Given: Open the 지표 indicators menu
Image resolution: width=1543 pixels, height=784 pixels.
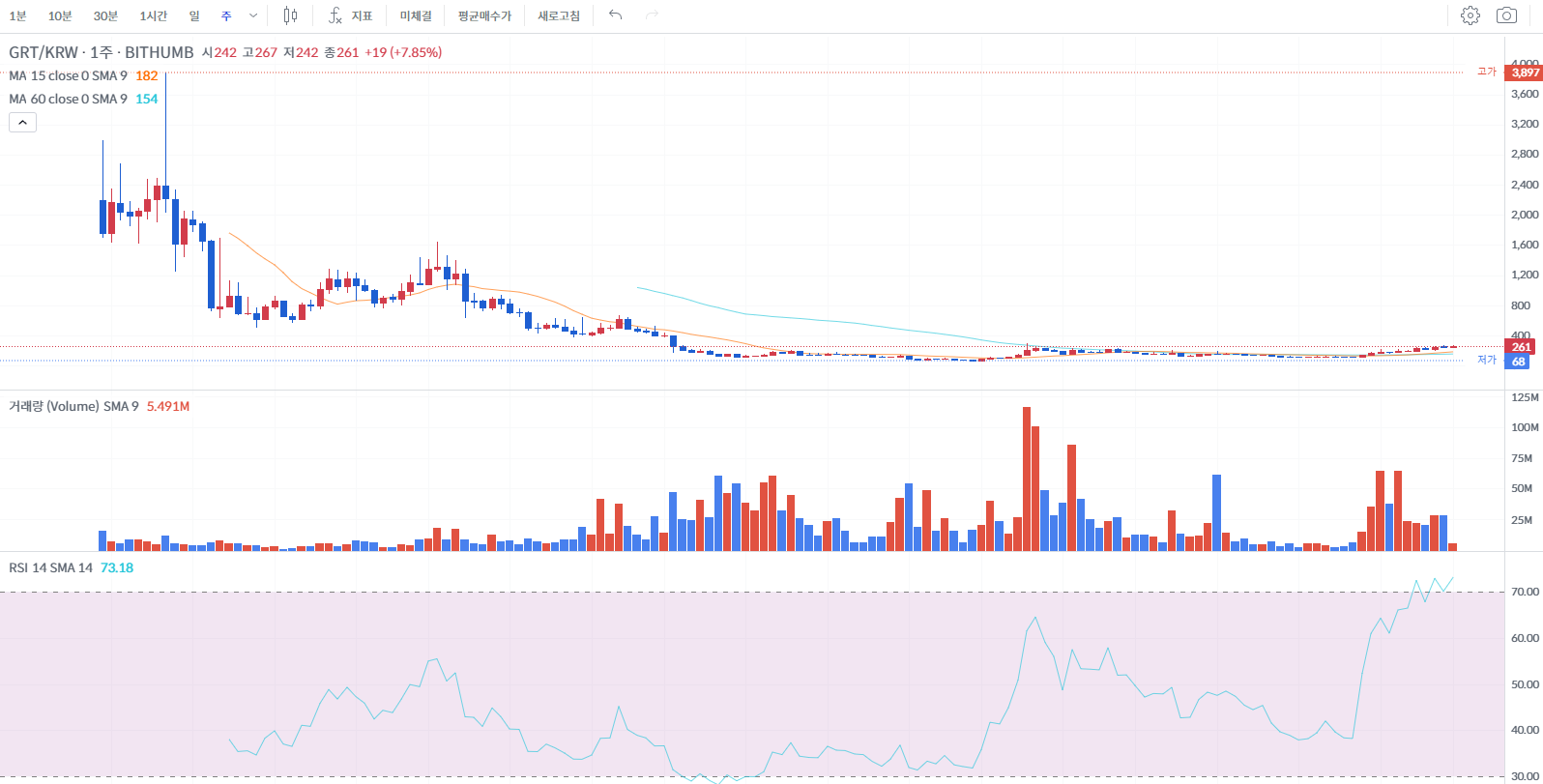Looking at the screenshot, I should pyautogui.click(x=350, y=15).
